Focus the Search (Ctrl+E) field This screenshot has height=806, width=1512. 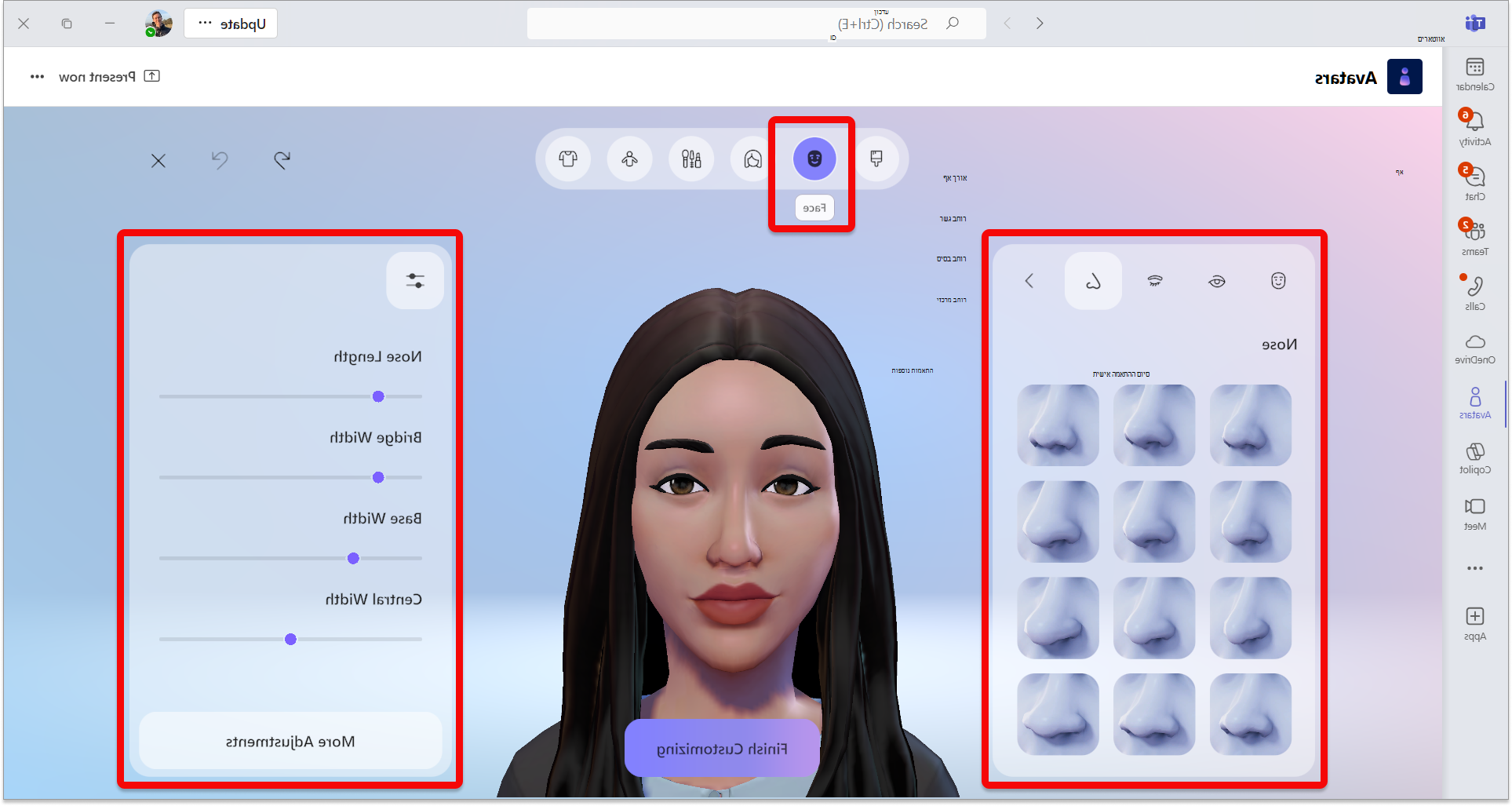tap(756, 24)
